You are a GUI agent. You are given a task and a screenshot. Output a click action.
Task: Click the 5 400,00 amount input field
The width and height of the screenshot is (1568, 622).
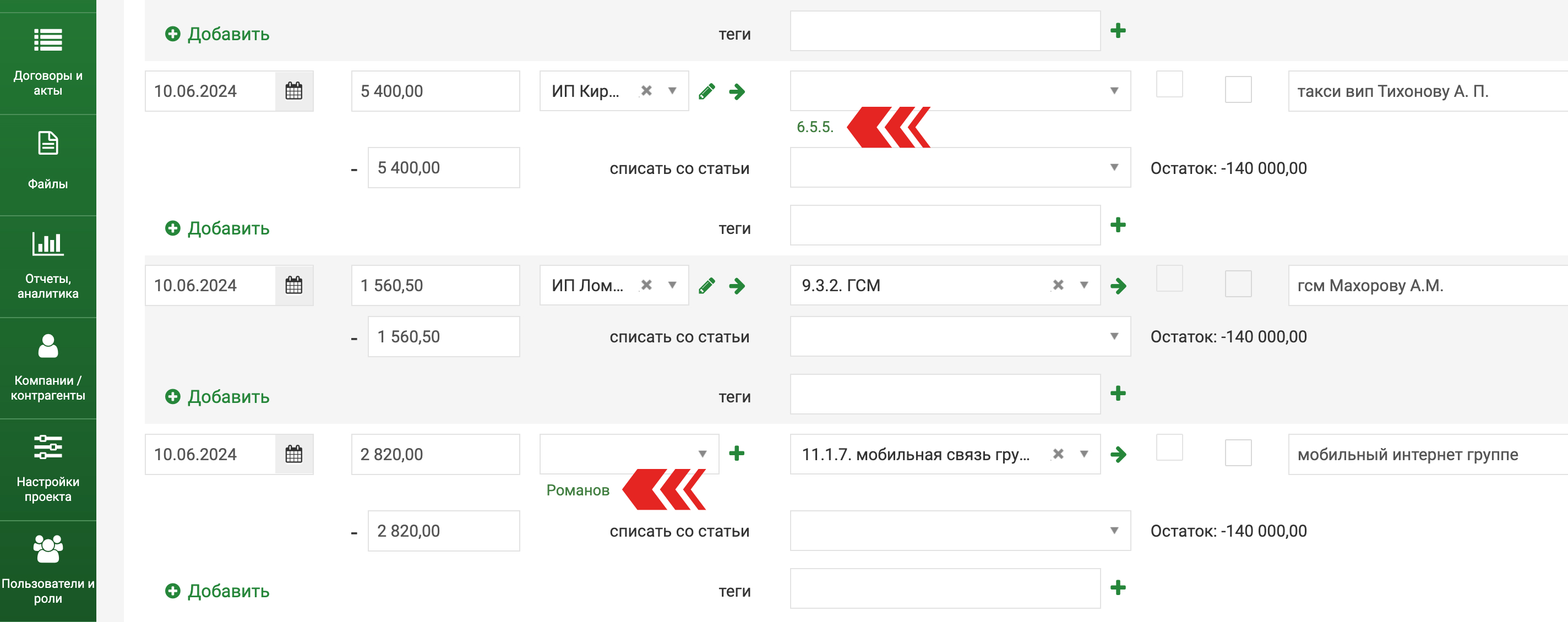click(x=435, y=91)
